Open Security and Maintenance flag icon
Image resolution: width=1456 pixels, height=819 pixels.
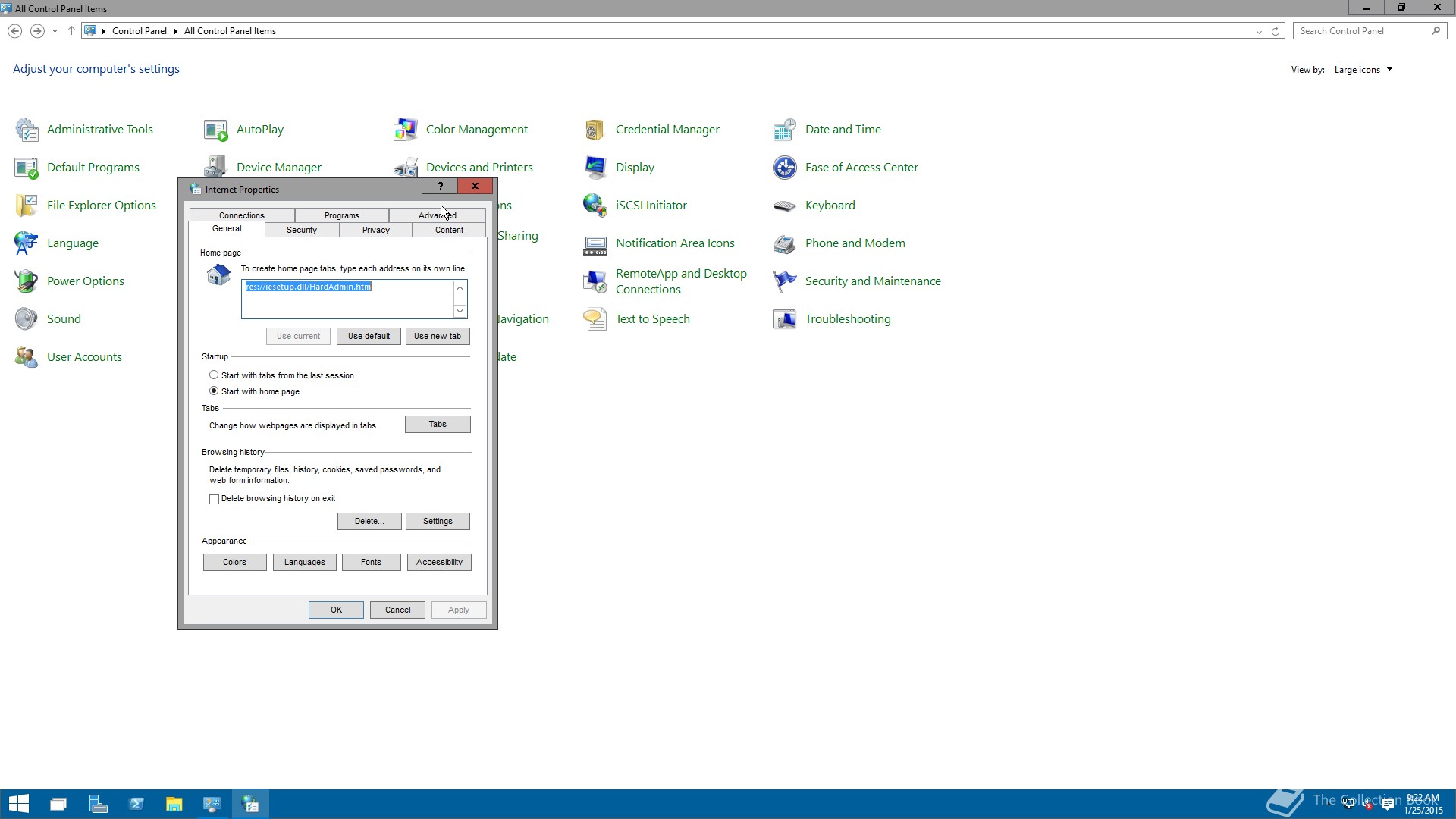click(x=785, y=281)
